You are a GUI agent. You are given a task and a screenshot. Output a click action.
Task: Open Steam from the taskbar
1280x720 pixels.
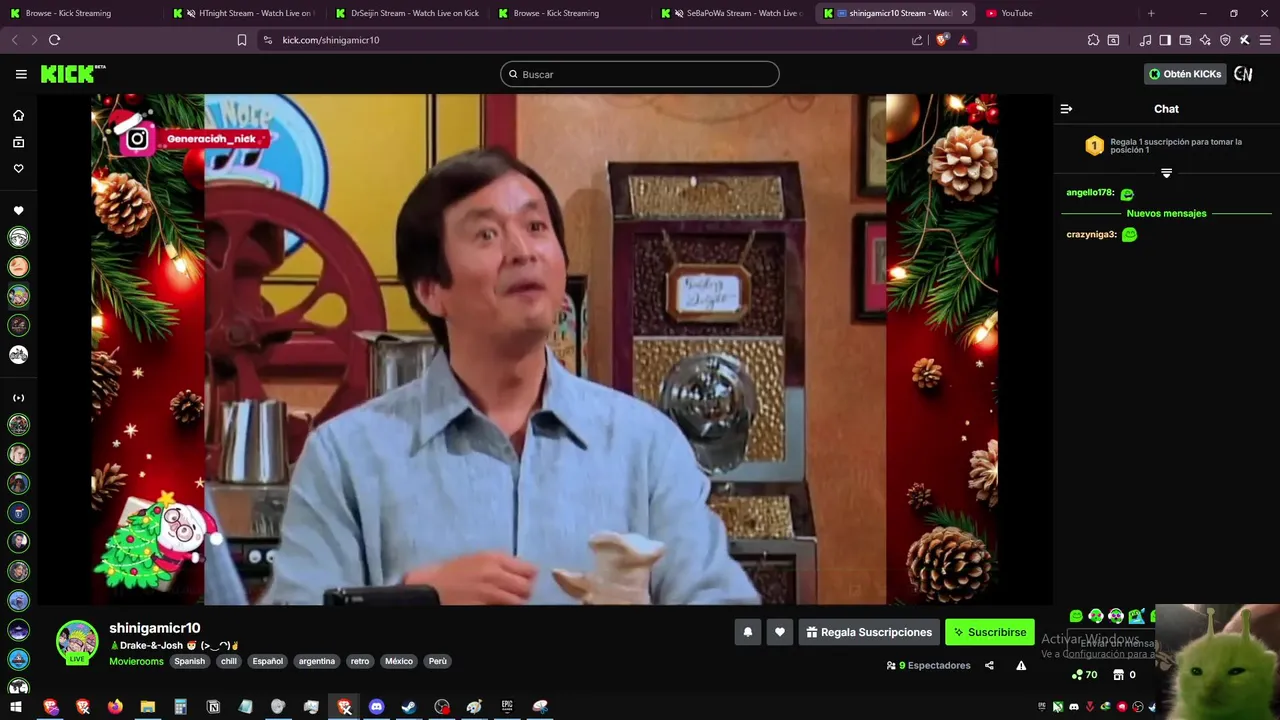point(409,707)
